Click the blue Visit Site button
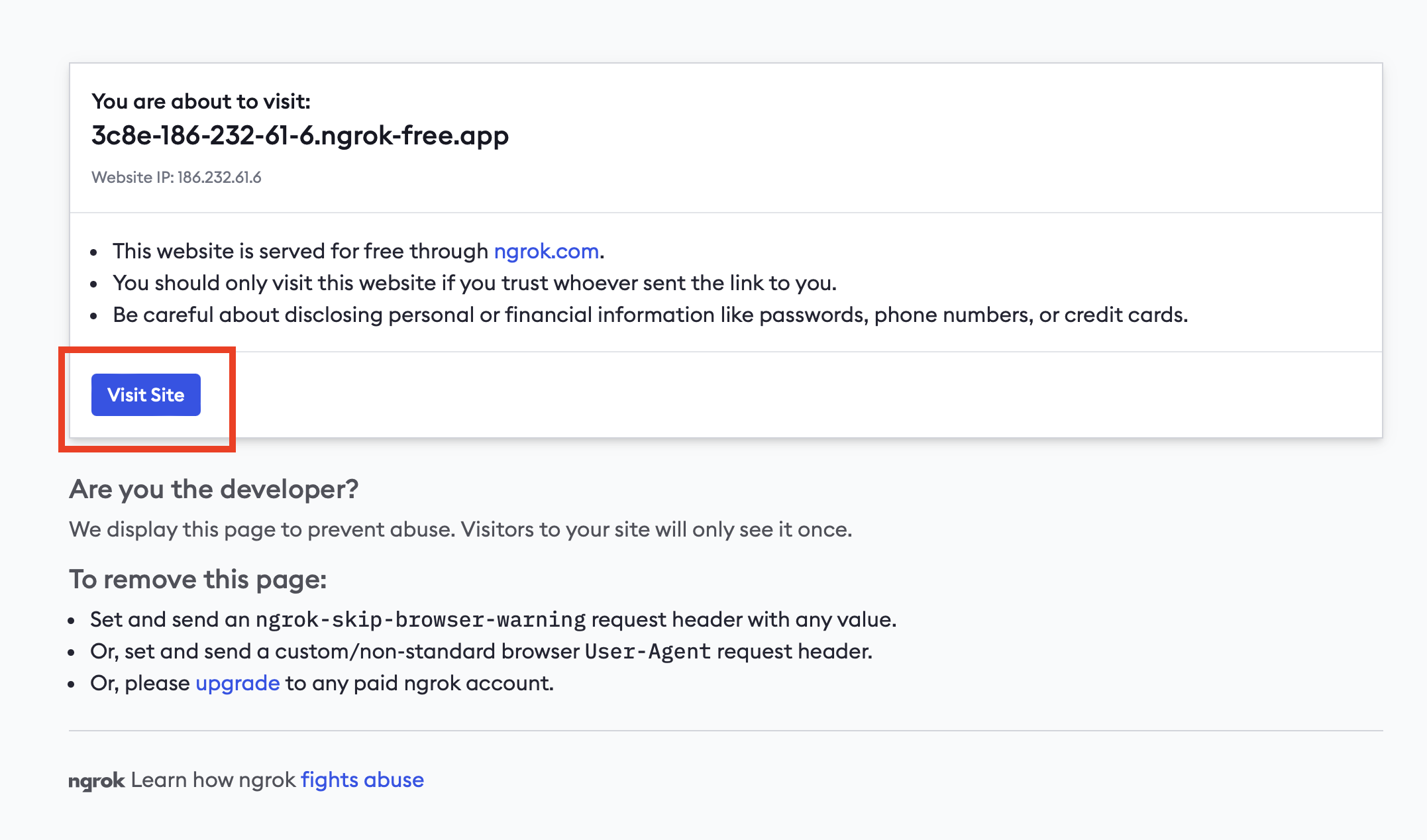1427x840 pixels. 146,395
